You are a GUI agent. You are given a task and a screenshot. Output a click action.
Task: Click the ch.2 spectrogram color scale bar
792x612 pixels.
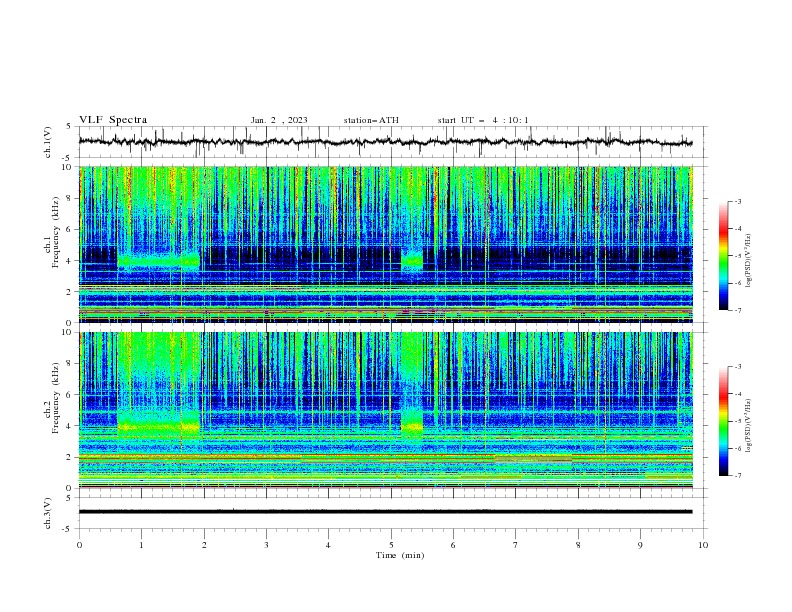(723, 421)
